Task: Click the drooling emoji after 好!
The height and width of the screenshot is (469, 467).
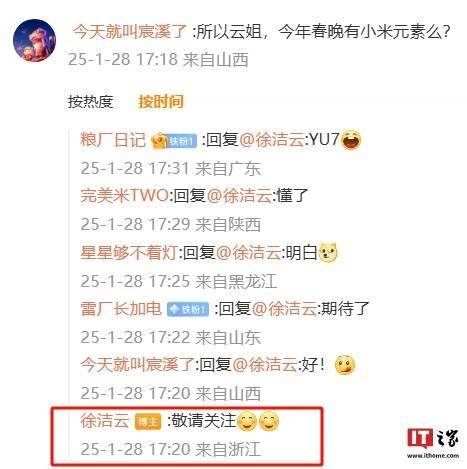Action: tap(345, 365)
